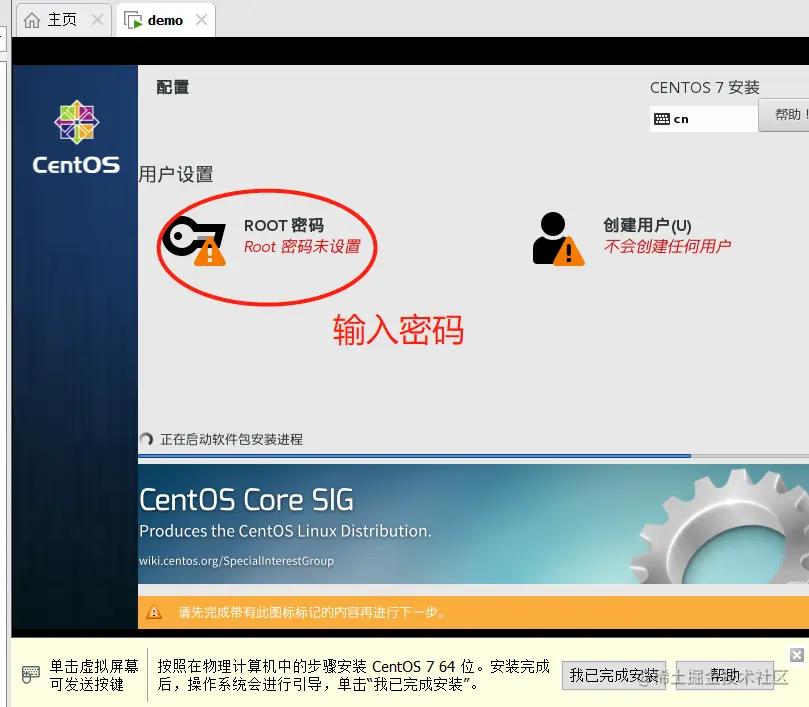
Task: Switch to the demo tab
Action: [165, 20]
